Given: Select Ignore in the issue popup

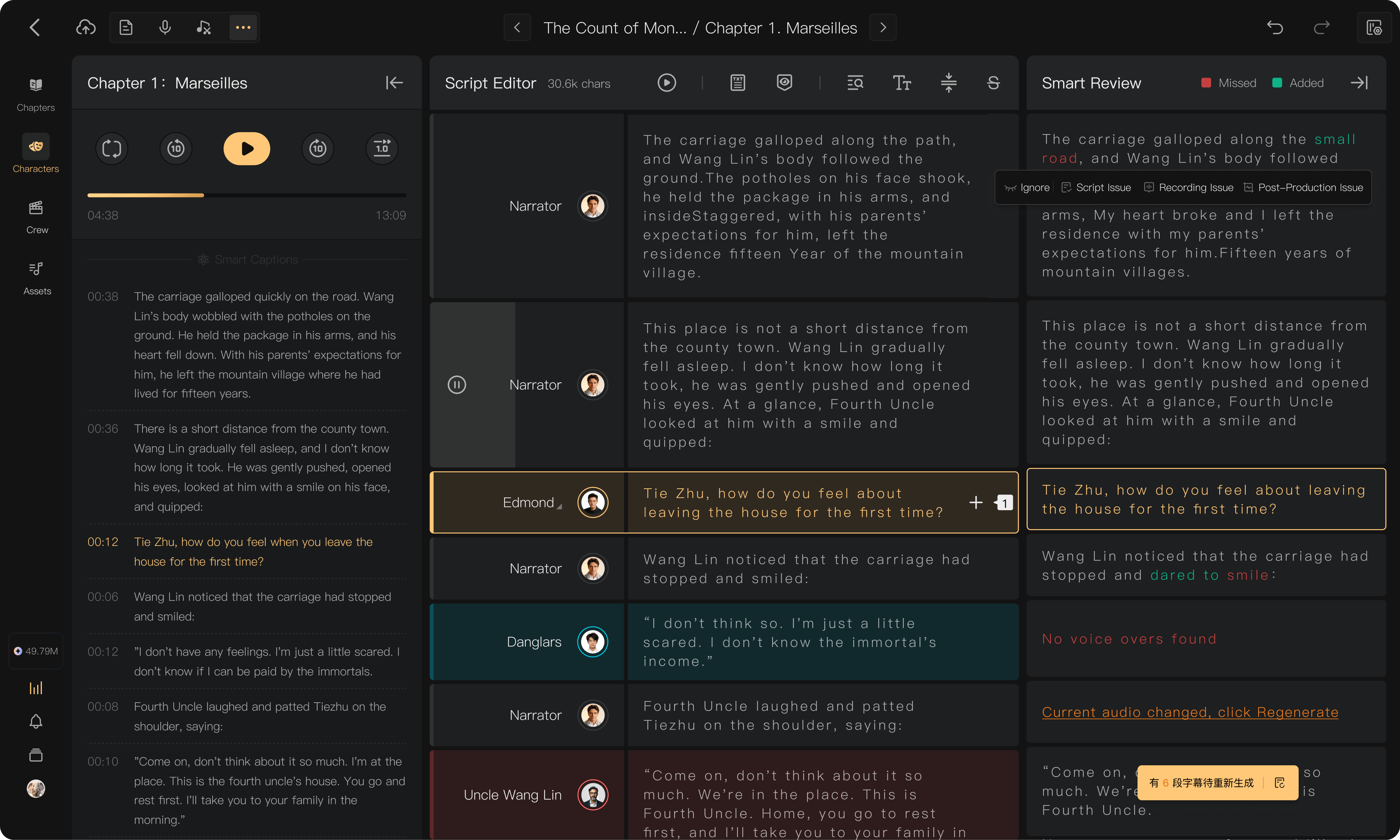Looking at the screenshot, I should click(x=1027, y=187).
